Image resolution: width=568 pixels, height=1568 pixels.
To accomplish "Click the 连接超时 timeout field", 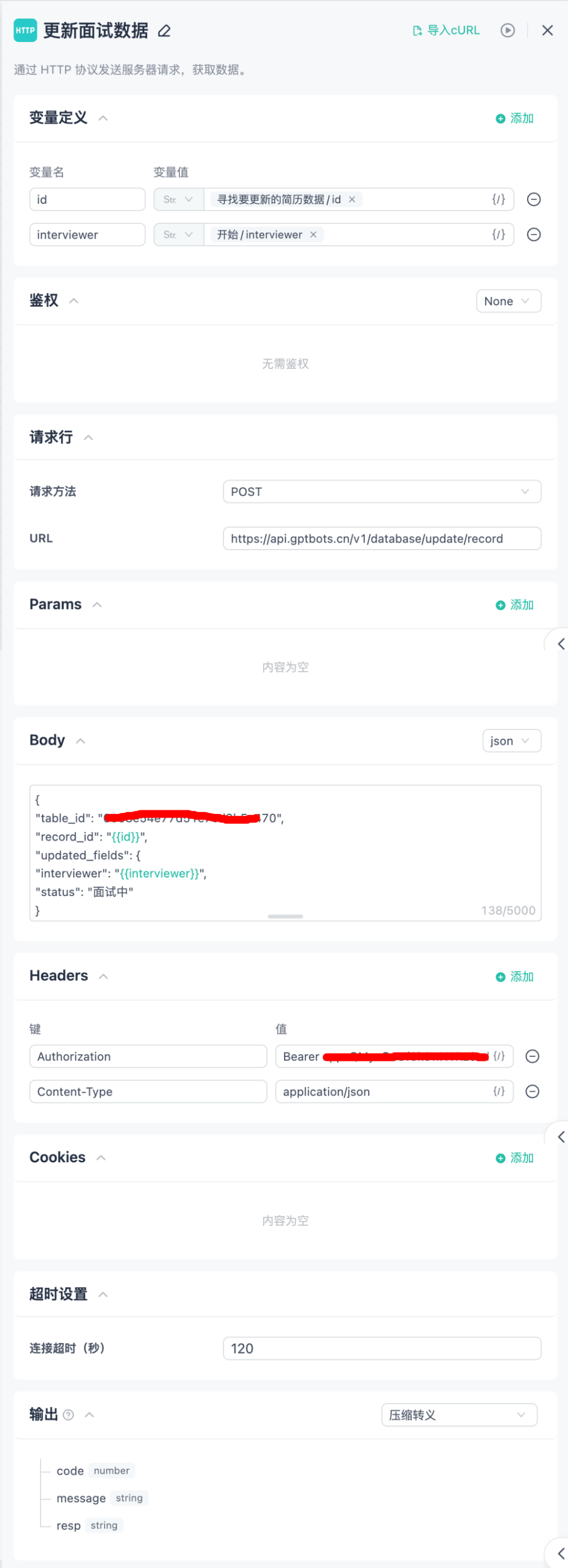I will coord(381,1348).
